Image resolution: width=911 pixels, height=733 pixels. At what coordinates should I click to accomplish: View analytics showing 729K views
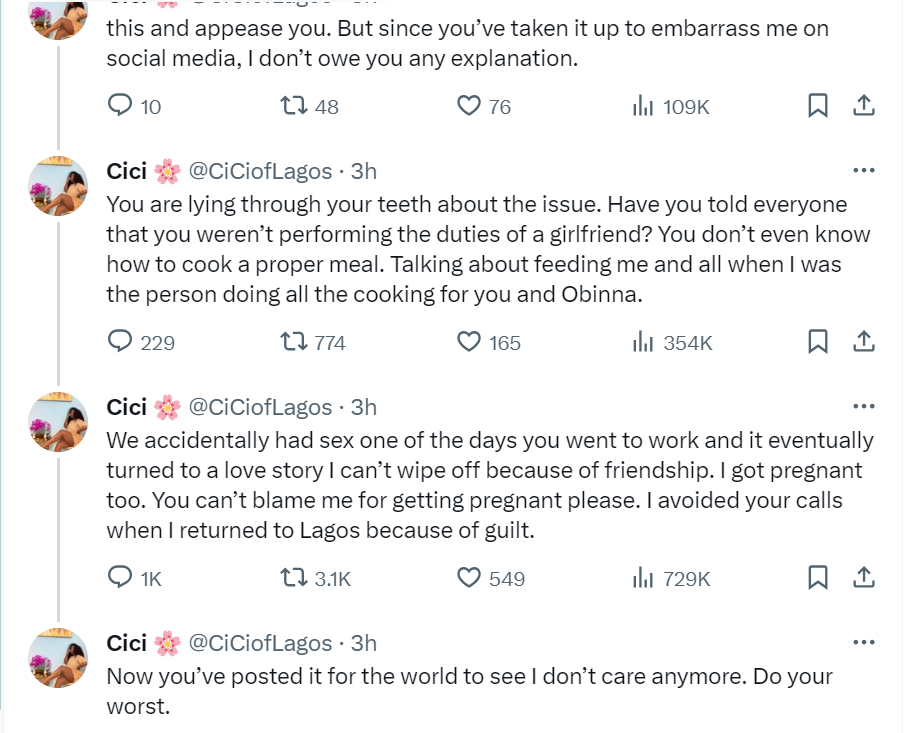643,578
